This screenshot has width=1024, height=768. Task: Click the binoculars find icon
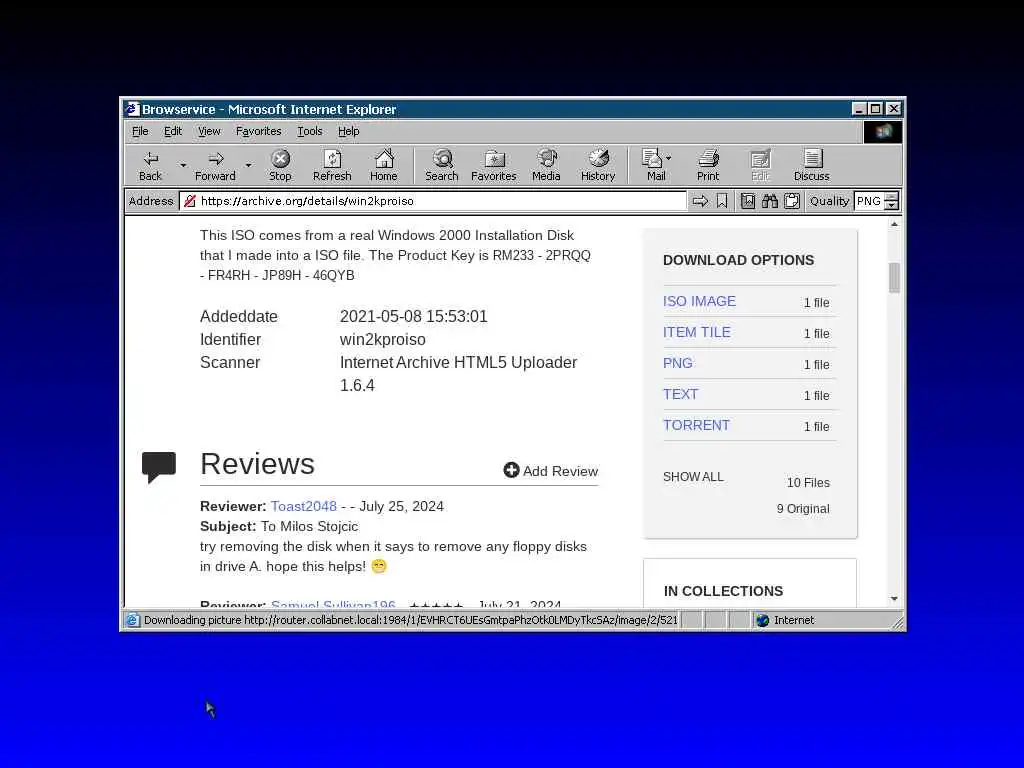(770, 201)
